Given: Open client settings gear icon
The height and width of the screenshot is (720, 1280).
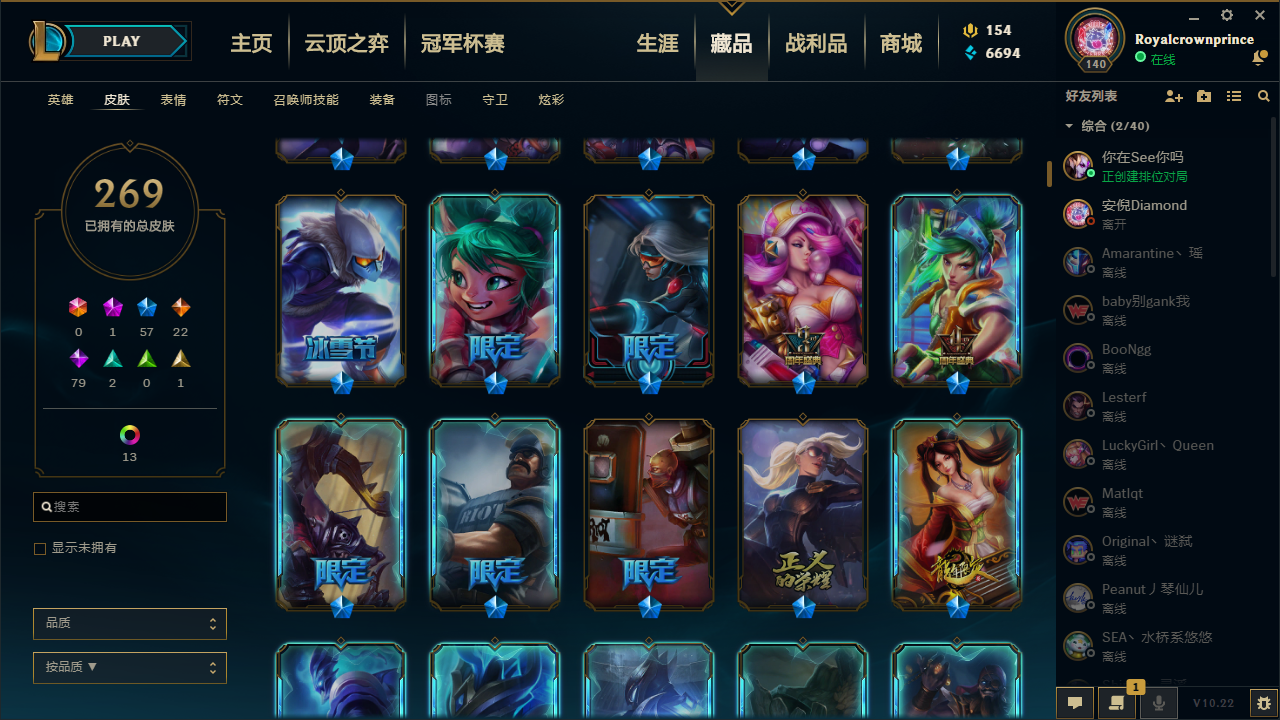Looking at the screenshot, I should pyautogui.click(x=1227, y=15).
